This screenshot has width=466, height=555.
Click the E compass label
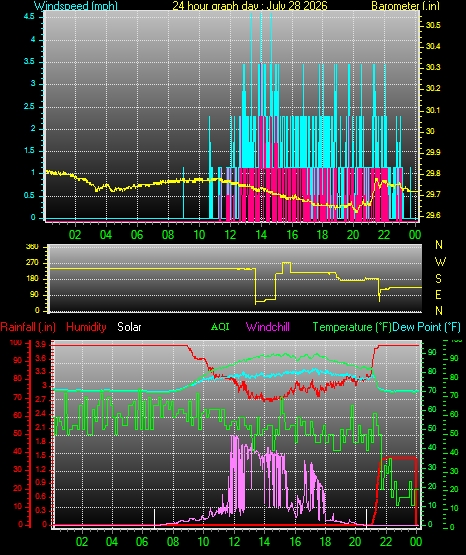pyautogui.click(x=438, y=294)
